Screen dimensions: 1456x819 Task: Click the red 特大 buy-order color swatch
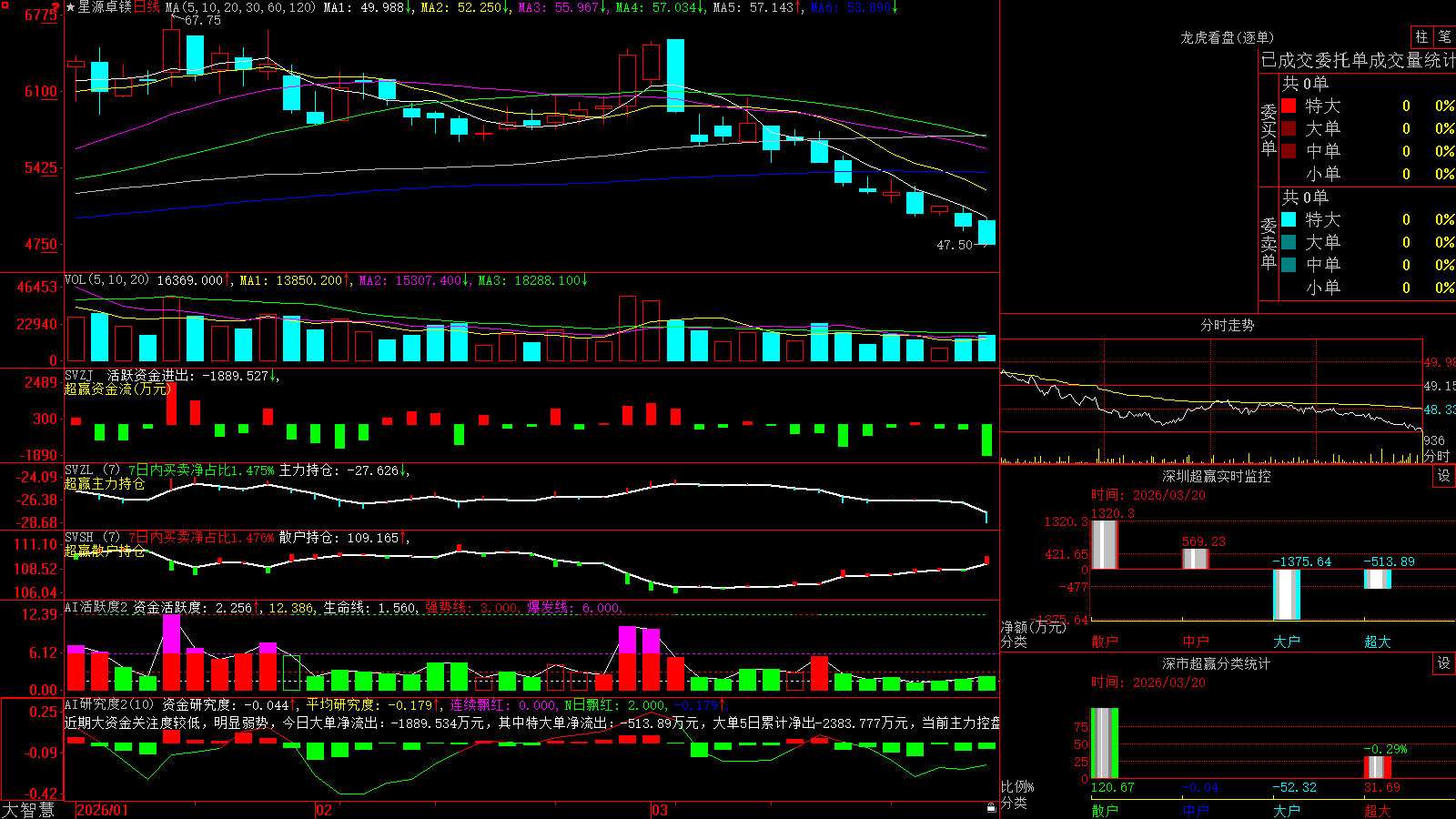[1289, 106]
